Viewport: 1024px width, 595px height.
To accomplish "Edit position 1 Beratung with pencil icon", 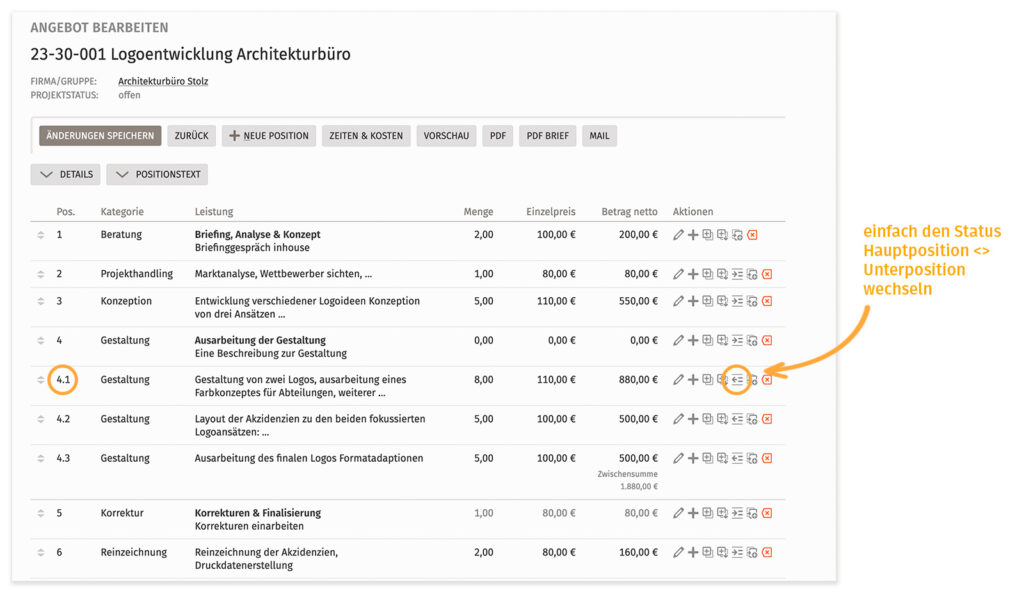I will [678, 234].
